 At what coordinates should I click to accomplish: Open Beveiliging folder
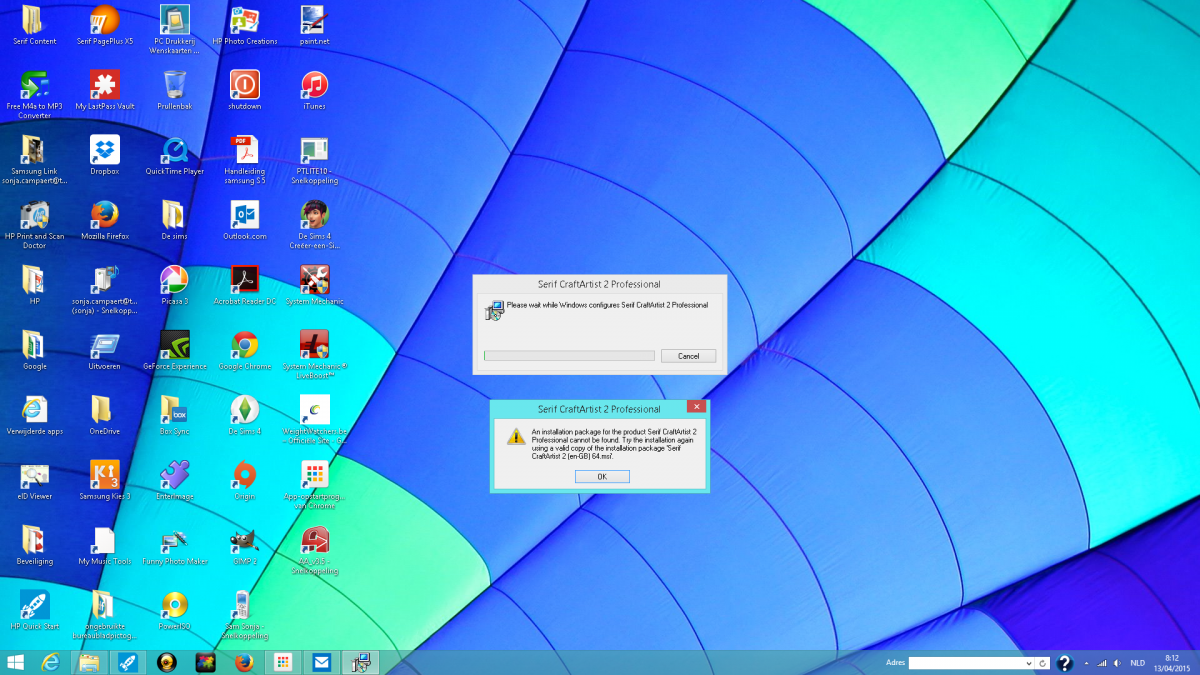pos(35,546)
